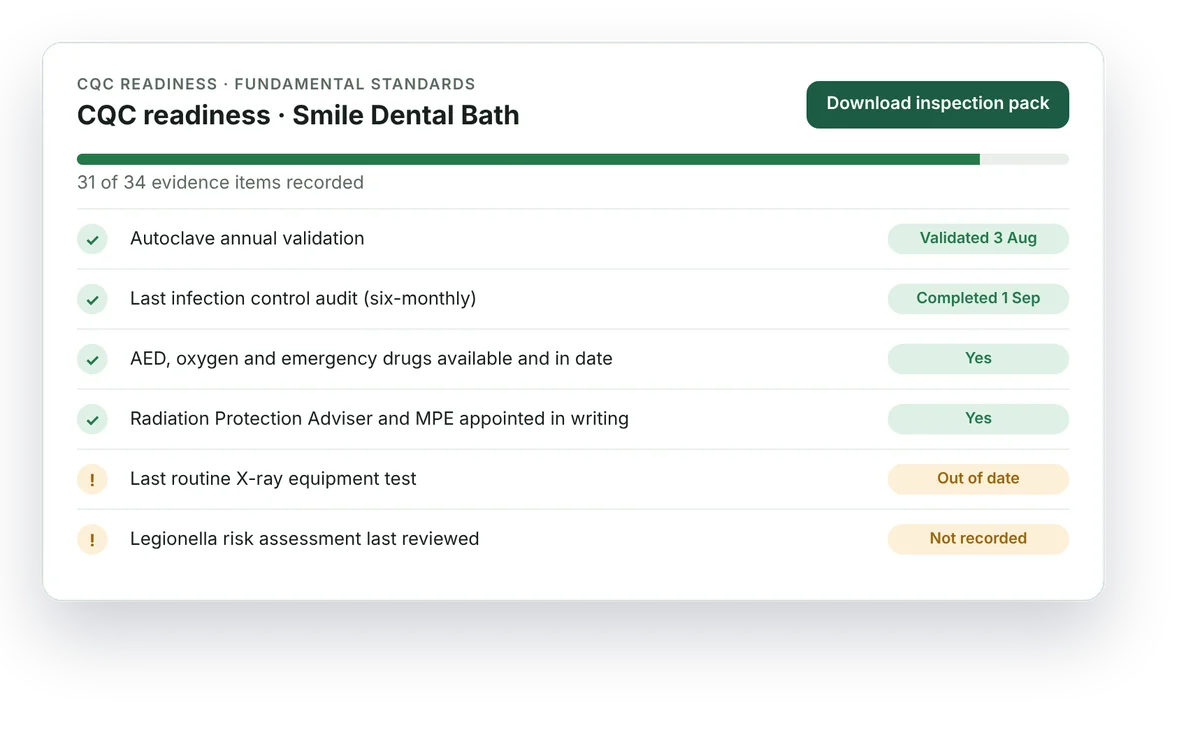1200x730 pixels.
Task: Click the Validated 3 Aug status badge
Action: click(978, 238)
